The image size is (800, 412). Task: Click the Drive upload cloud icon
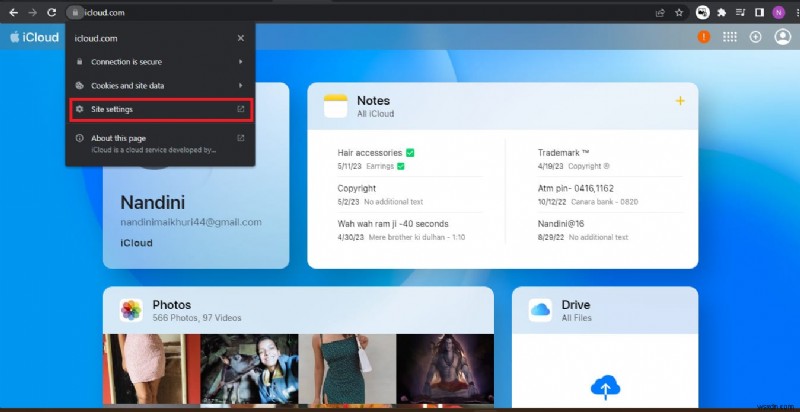pyautogui.click(x=605, y=388)
